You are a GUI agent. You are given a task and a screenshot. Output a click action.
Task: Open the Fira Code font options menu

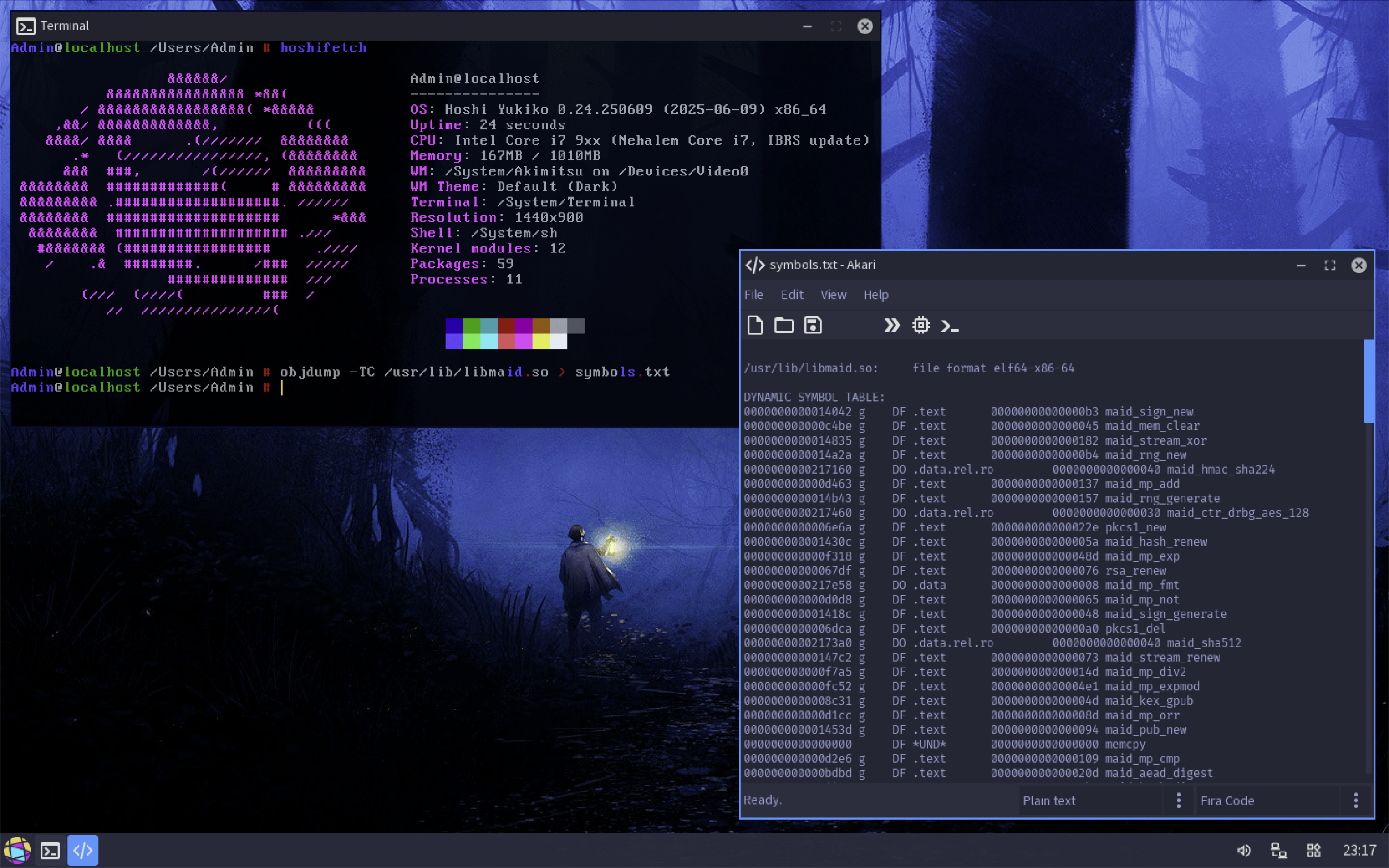[x=1356, y=800]
